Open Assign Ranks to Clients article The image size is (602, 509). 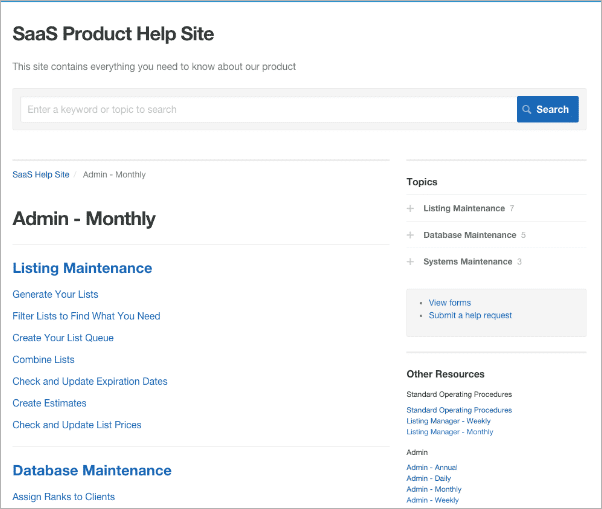63,497
